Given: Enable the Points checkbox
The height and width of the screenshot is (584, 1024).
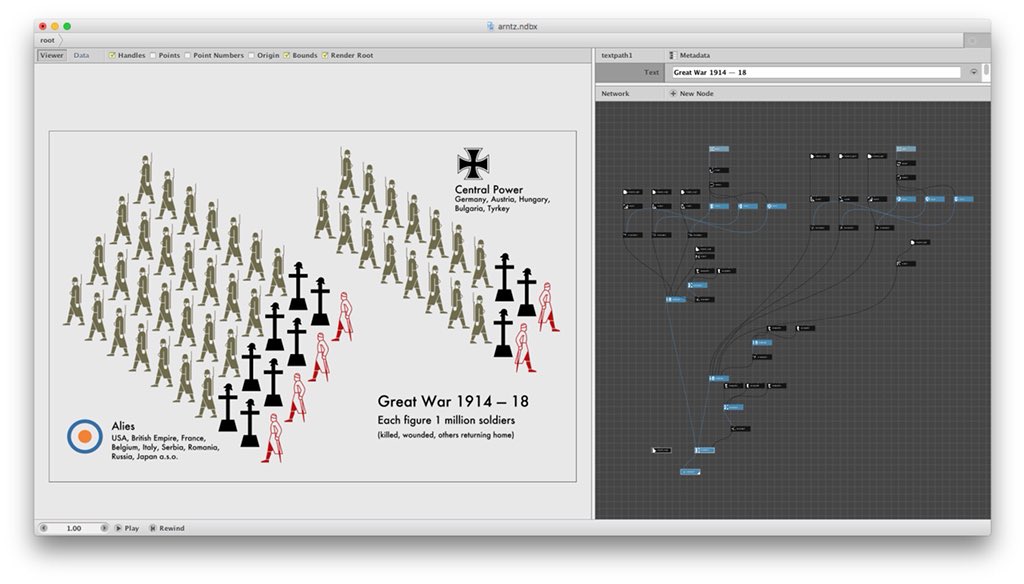Looking at the screenshot, I should pyautogui.click(x=153, y=56).
